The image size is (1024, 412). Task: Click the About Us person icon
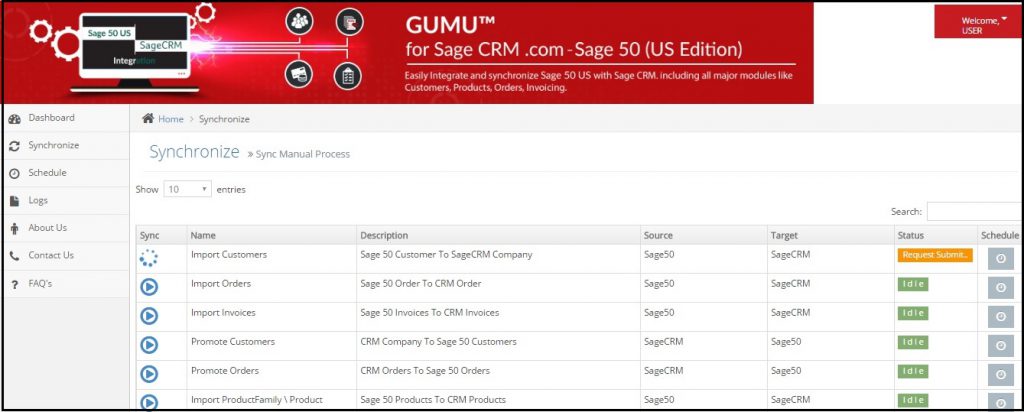pos(14,229)
